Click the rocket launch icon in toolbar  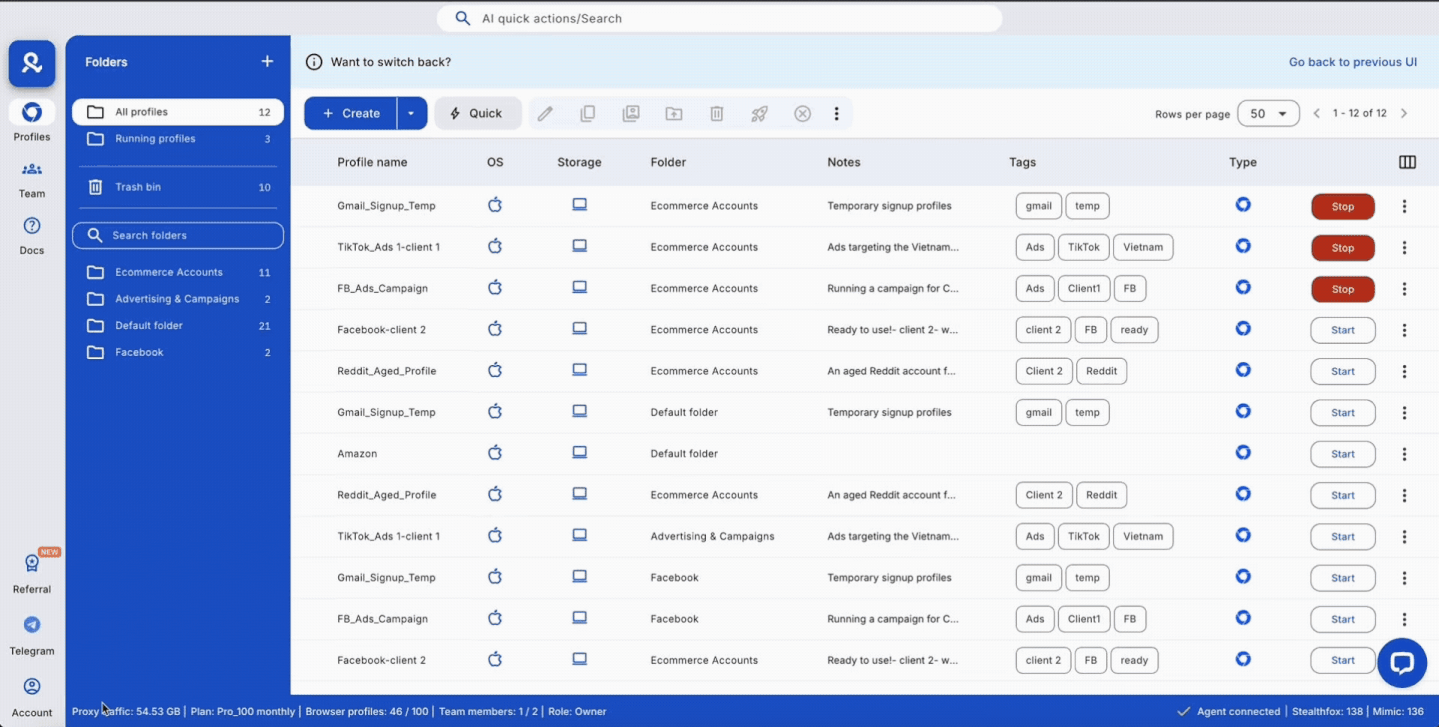pyautogui.click(x=760, y=114)
